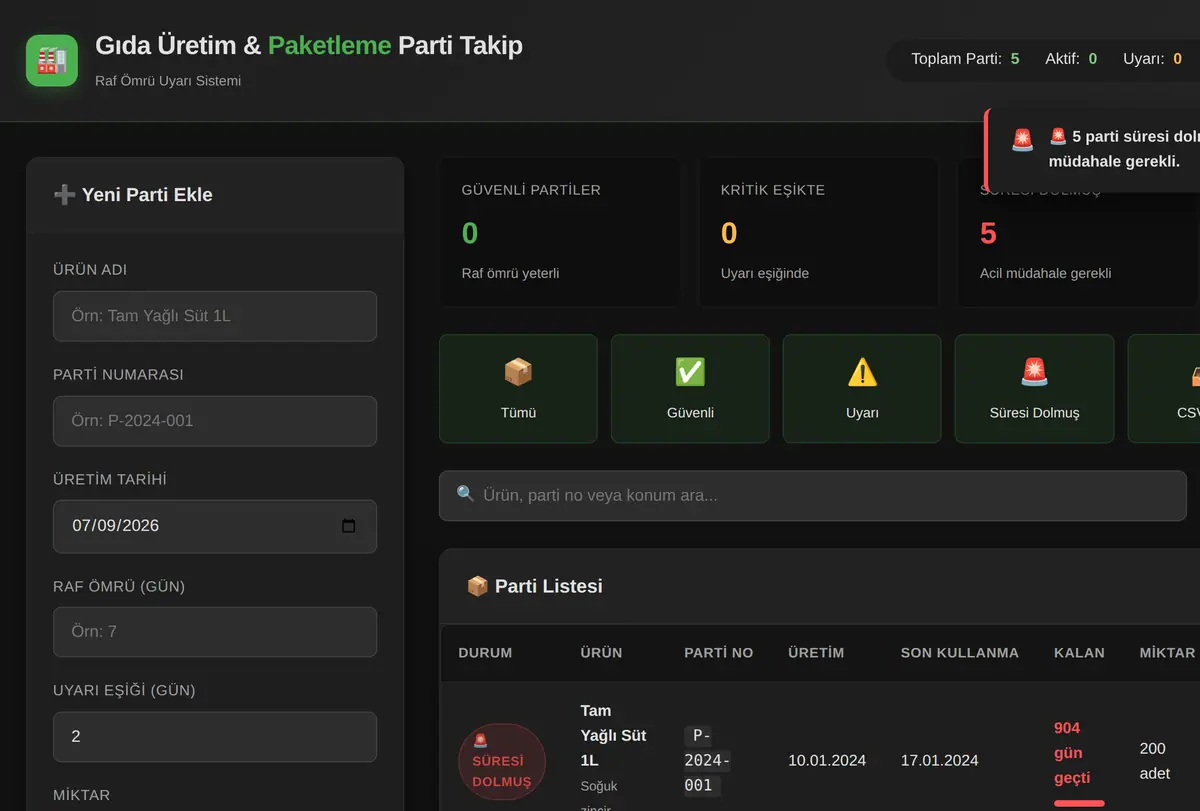Viewport: 1200px width, 811px height.
Task: Click the magnifier icon in search bar
Action: point(465,495)
